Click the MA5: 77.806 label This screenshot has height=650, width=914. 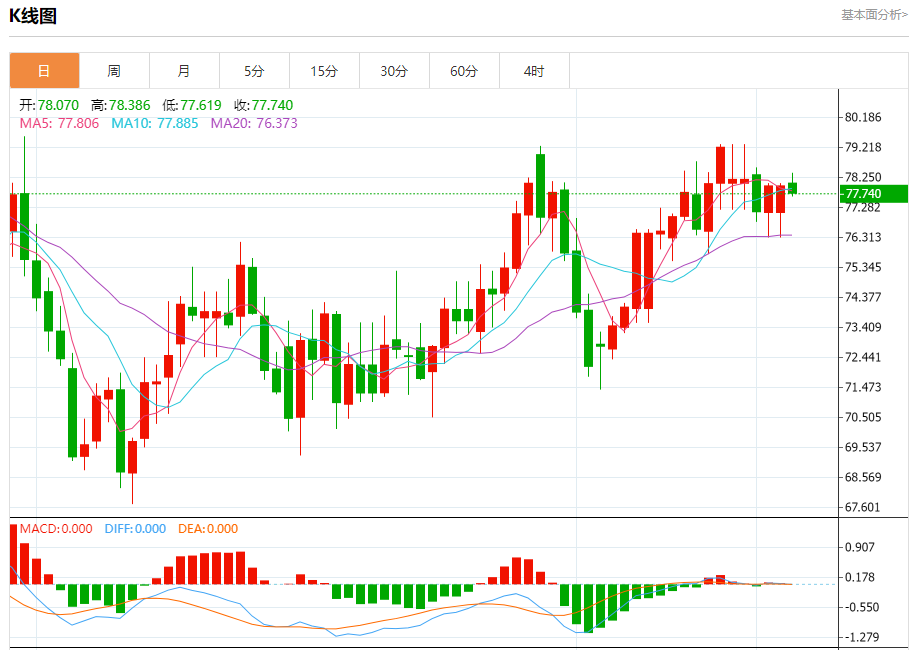pos(59,124)
